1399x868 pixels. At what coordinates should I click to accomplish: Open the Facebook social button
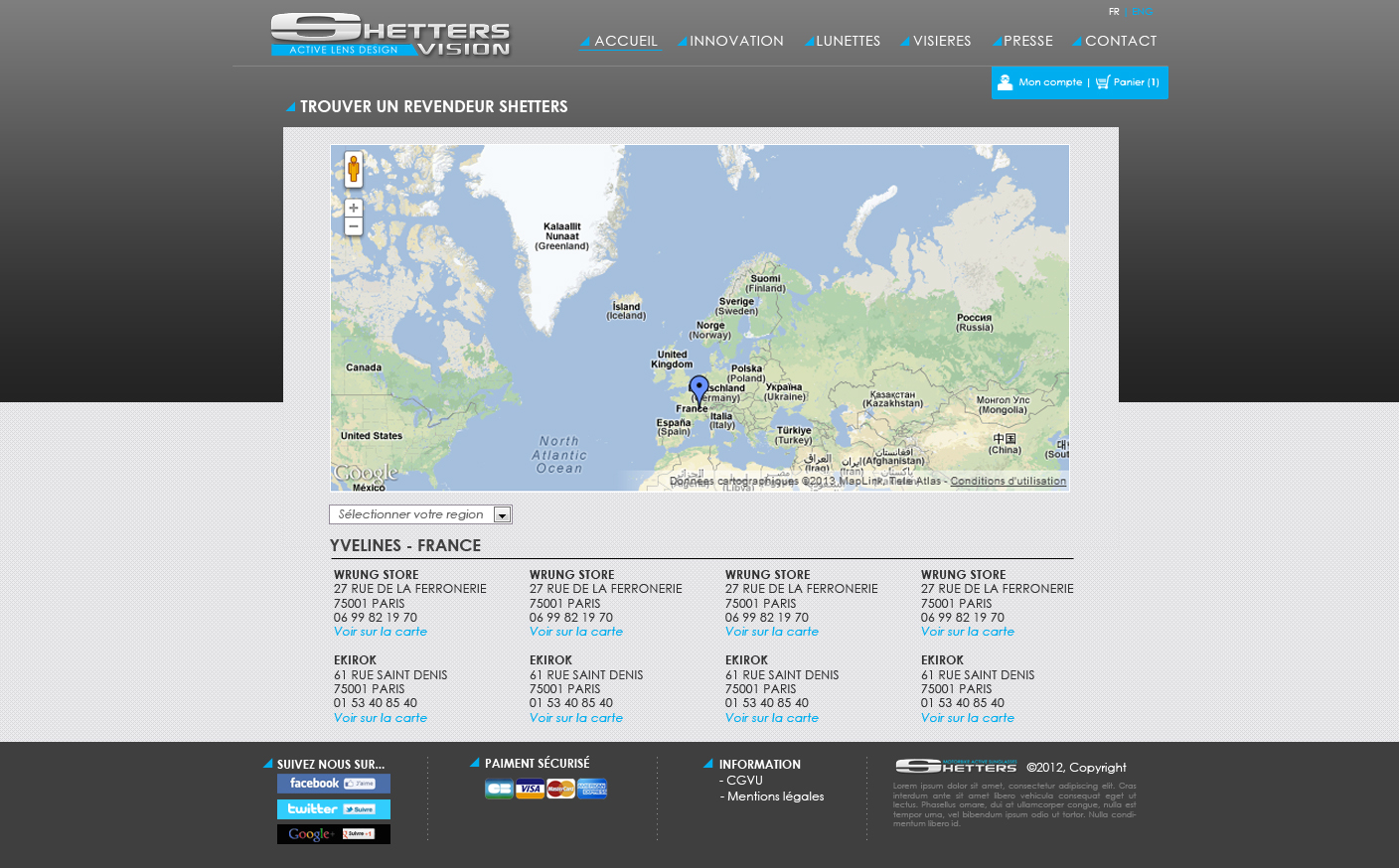point(333,784)
